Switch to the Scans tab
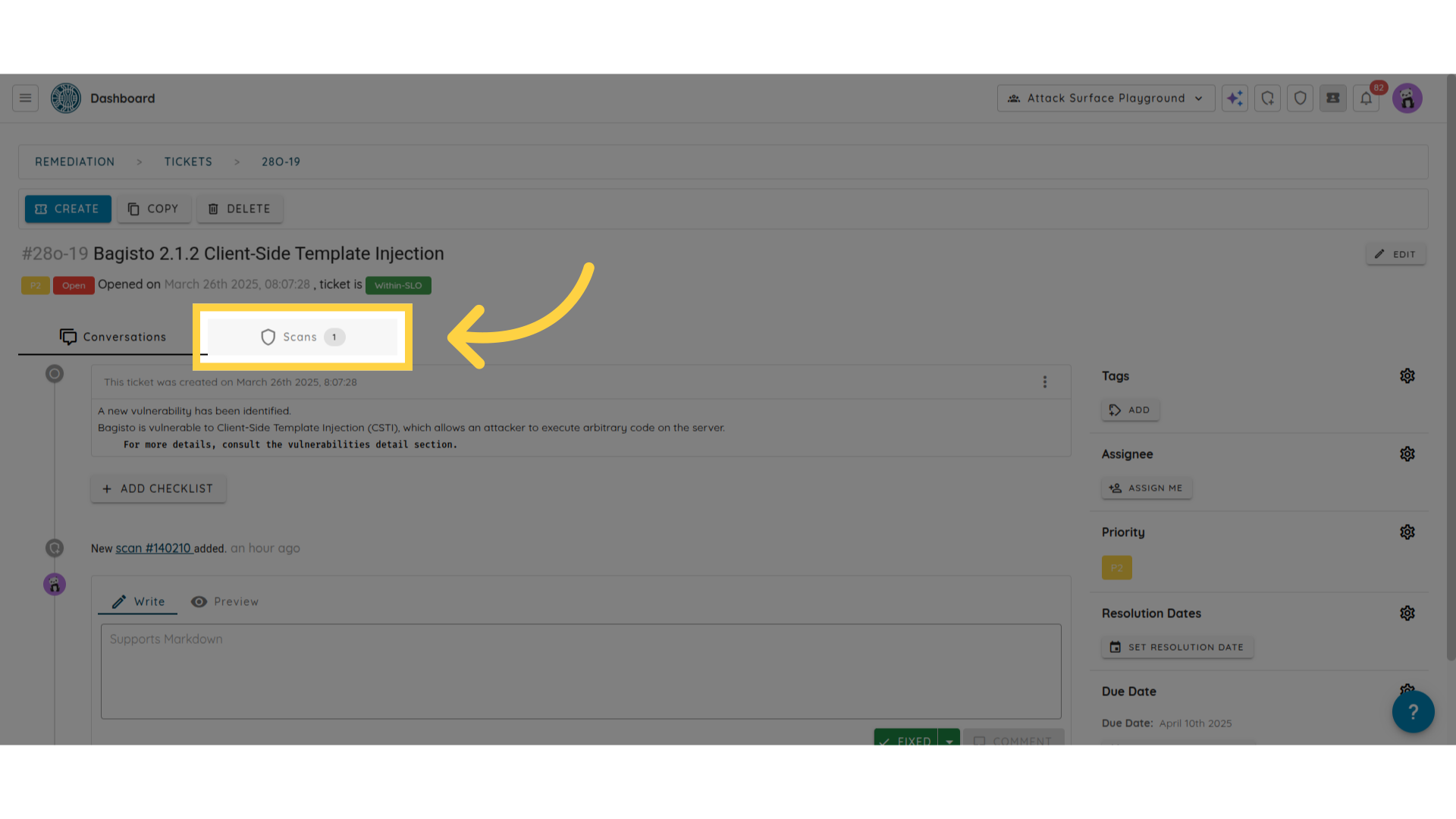This screenshot has width=1456, height=819. pyautogui.click(x=302, y=337)
